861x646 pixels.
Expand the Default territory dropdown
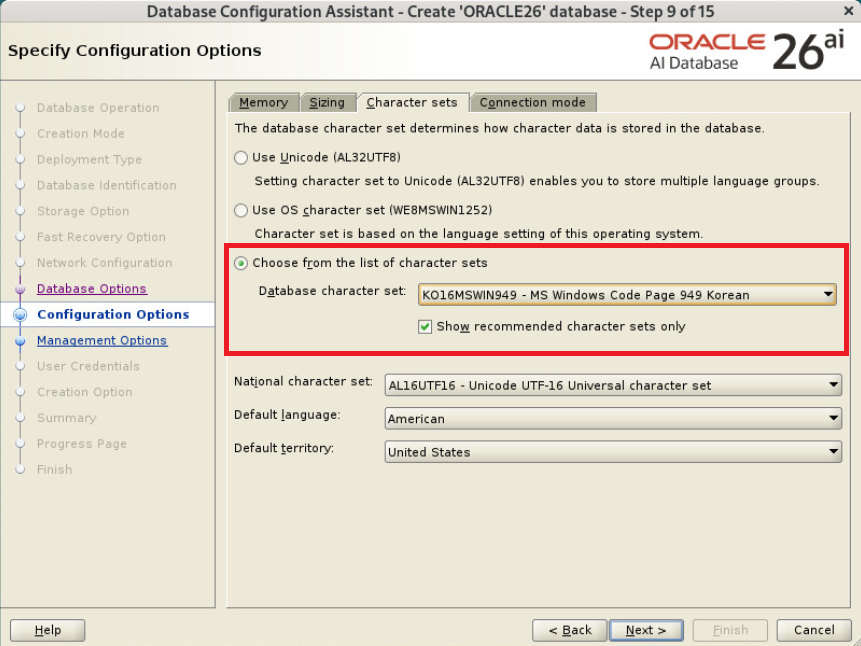[613, 452]
